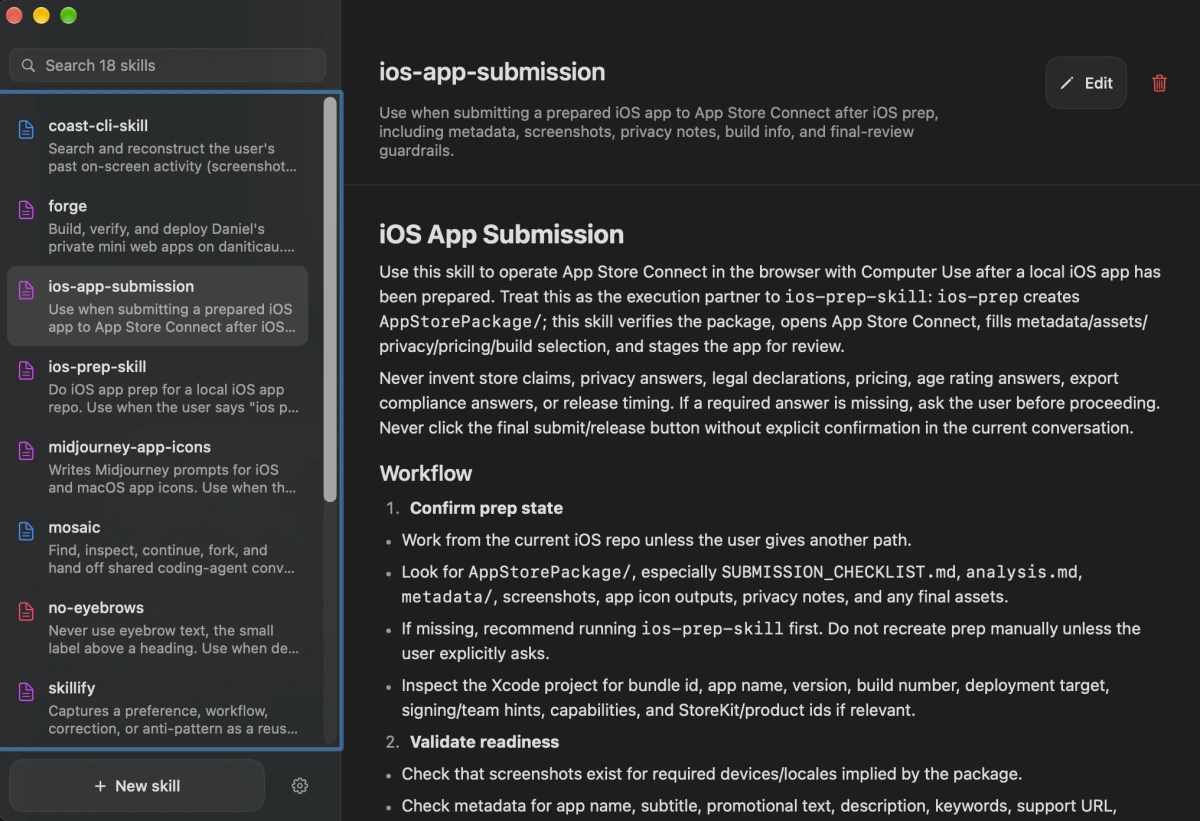Screen dimensions: 1200x821
Task: Select the midjourney-app-icons row
Action: coord(158,466)
